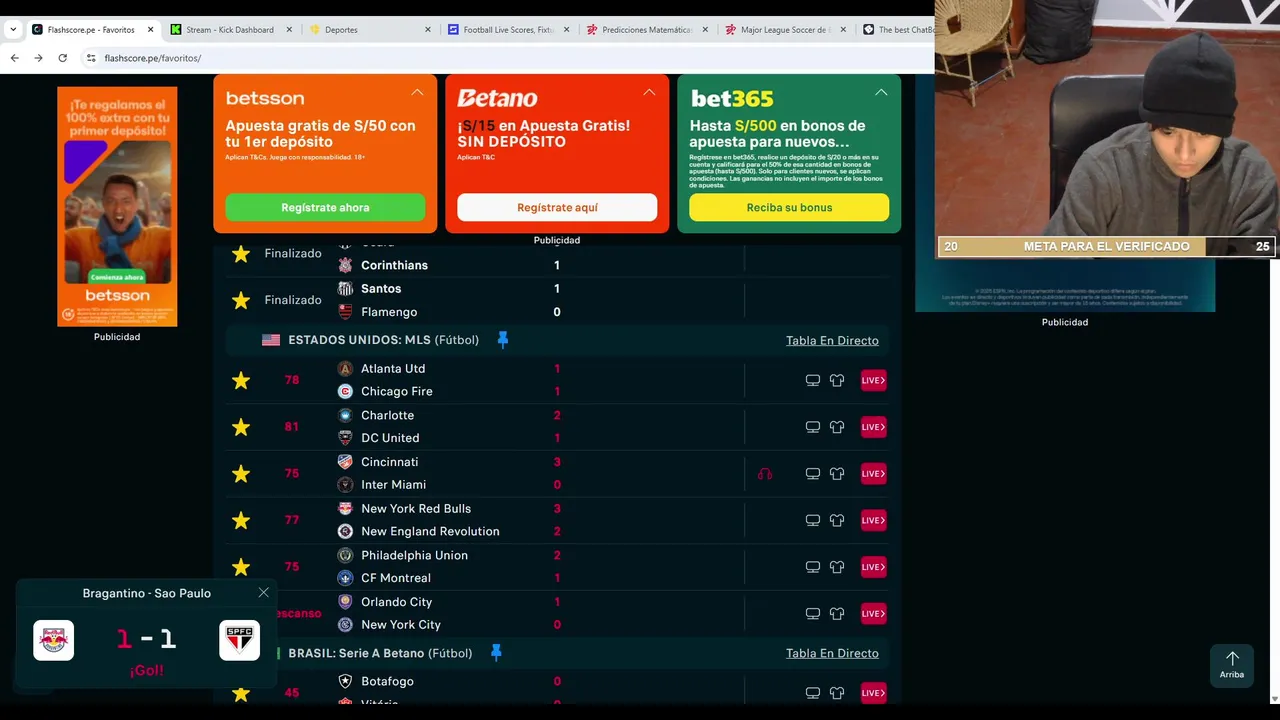This screenshot has height=720, width=1280.
Task: Open LIVE stream for Atlanta Utd match
Action: (873, 380)
